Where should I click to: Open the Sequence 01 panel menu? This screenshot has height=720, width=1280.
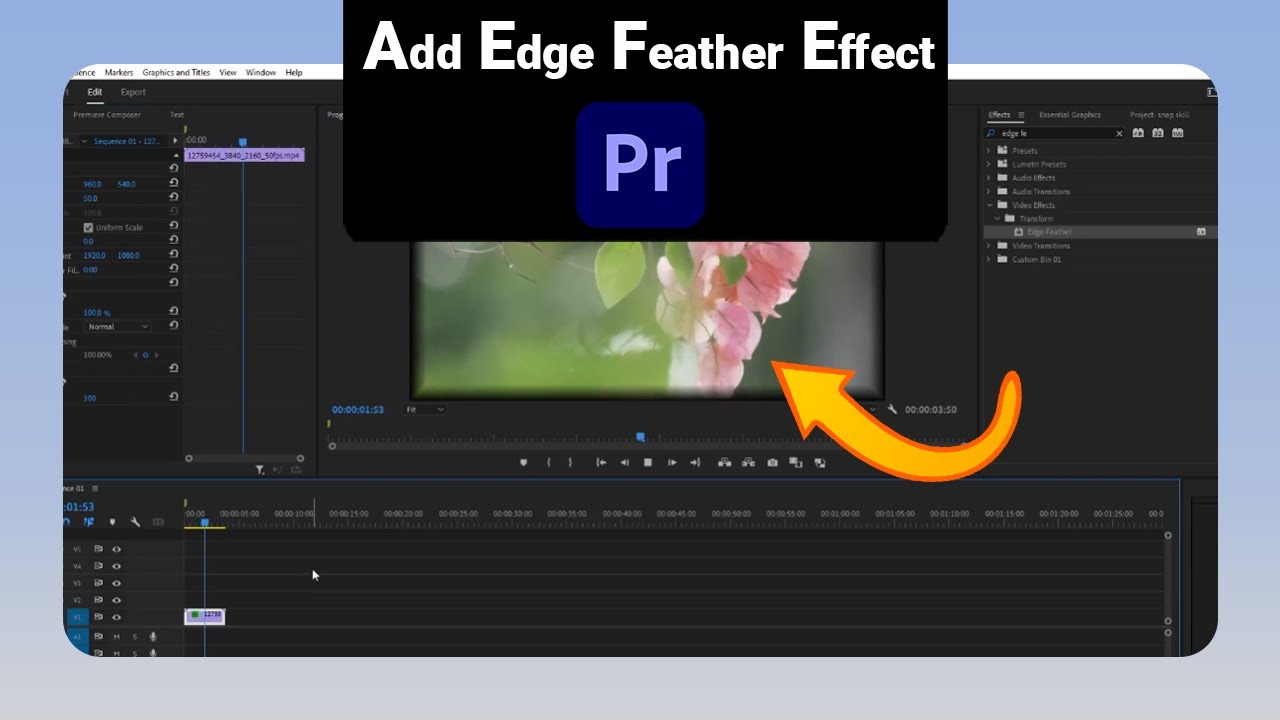click(95, 489)
